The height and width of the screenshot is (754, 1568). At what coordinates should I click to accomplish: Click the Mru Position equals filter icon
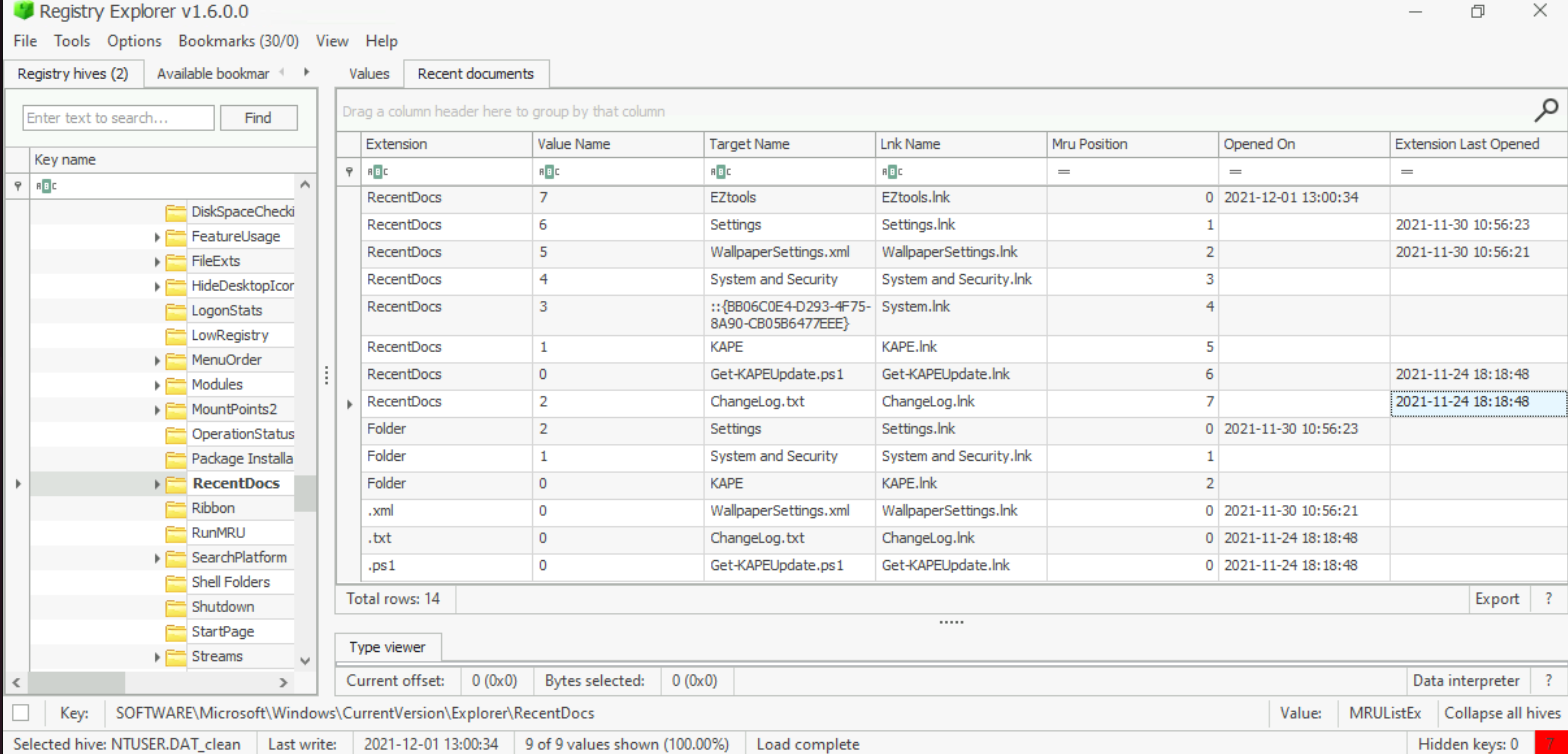pyautogui.click(x=1064, y=172)
